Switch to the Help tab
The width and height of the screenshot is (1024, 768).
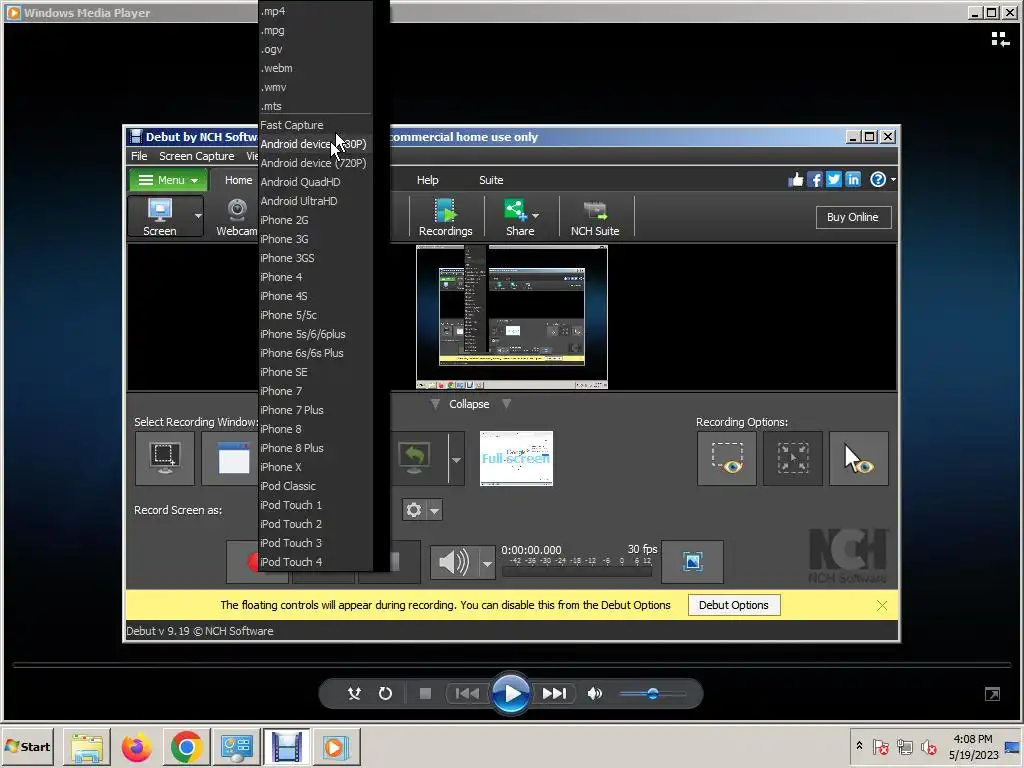428,180
